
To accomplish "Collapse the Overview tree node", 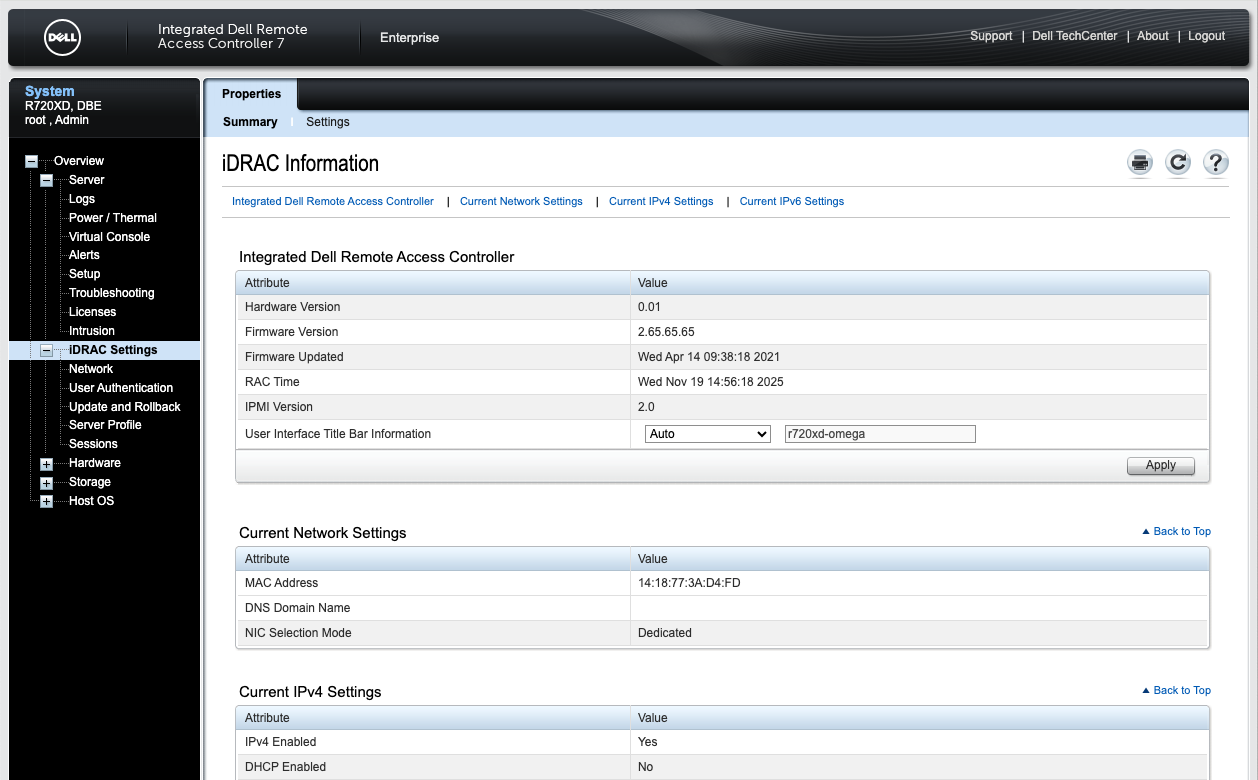I will (30, 160).
